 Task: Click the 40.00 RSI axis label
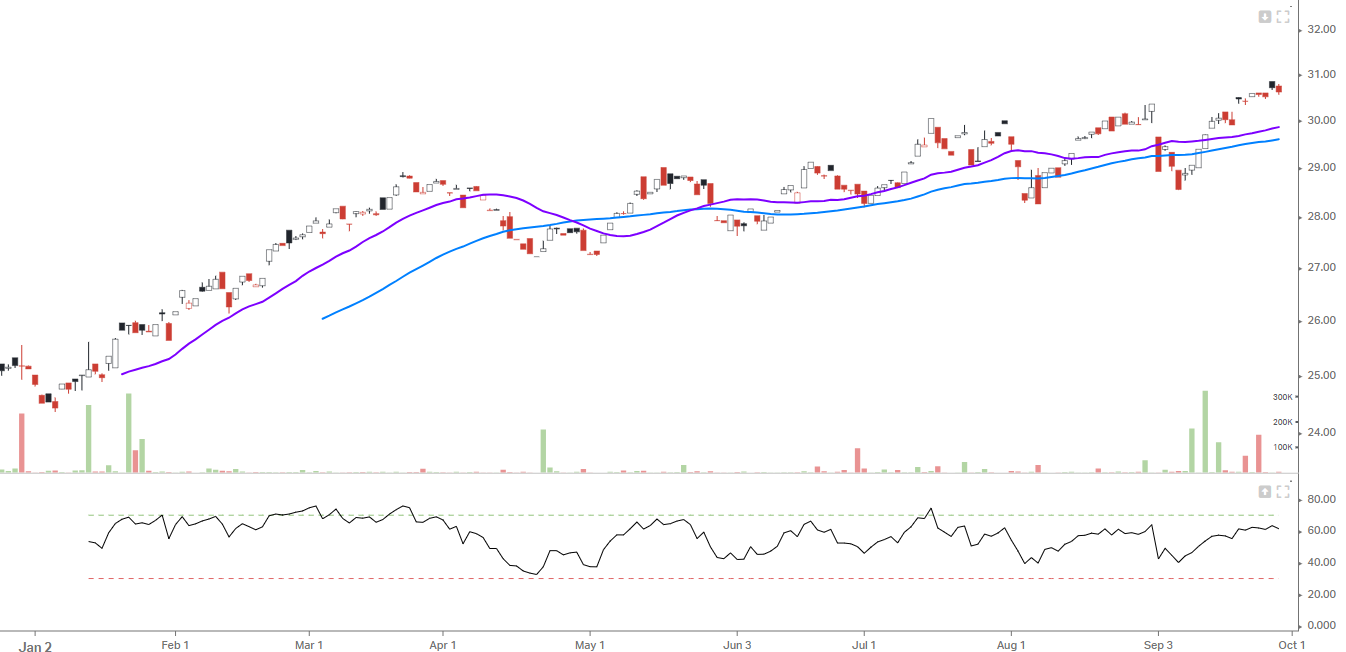click(x=1322, y=563)
